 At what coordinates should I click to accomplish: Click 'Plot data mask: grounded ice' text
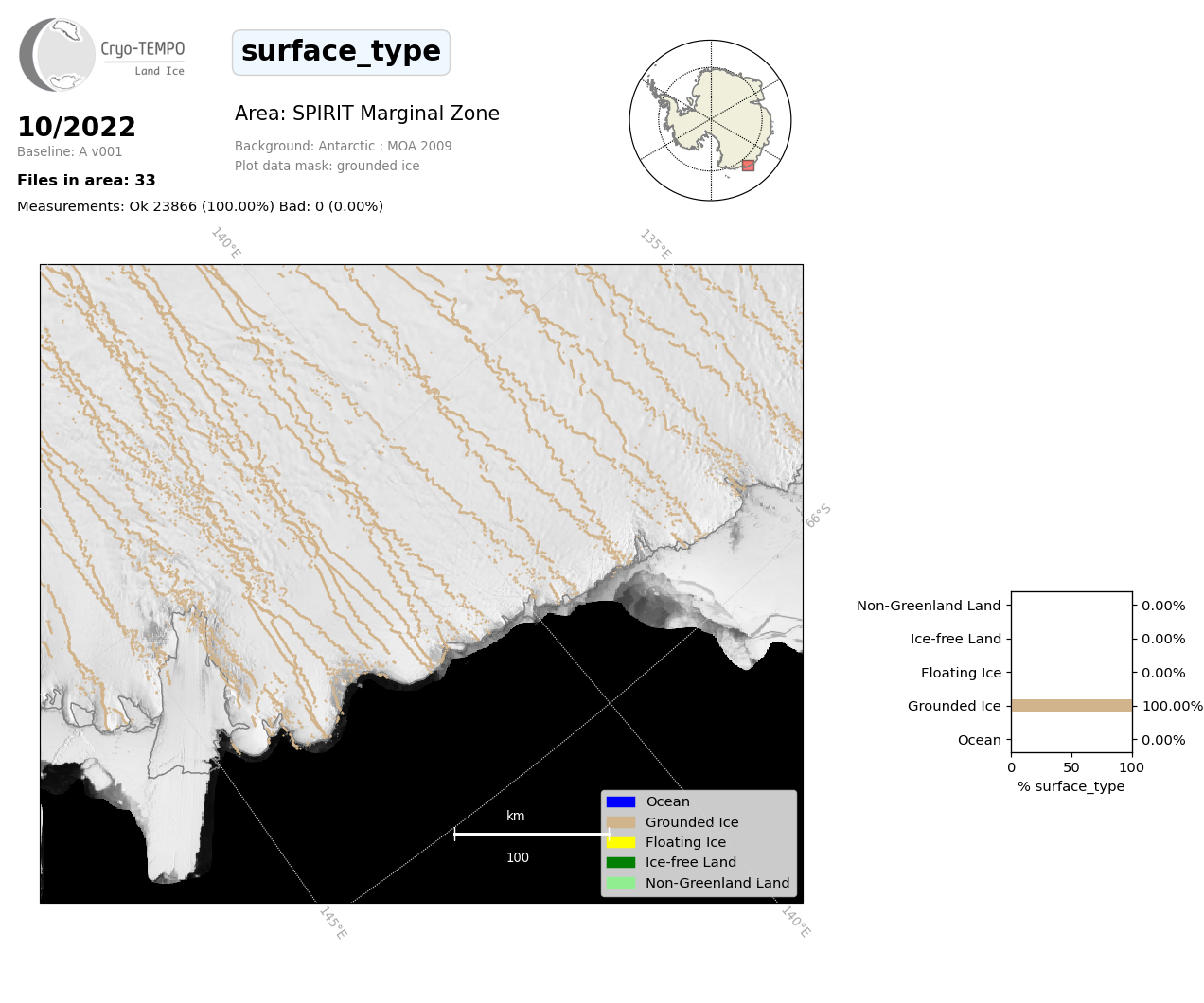click(x=328, y=166)
